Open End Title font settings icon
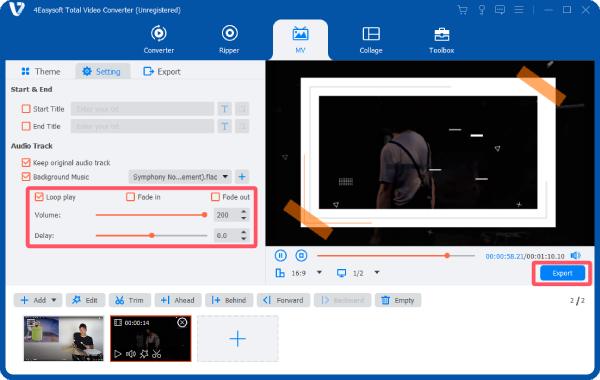This screenshot has width=600, height=380. (x=225, y=126)
